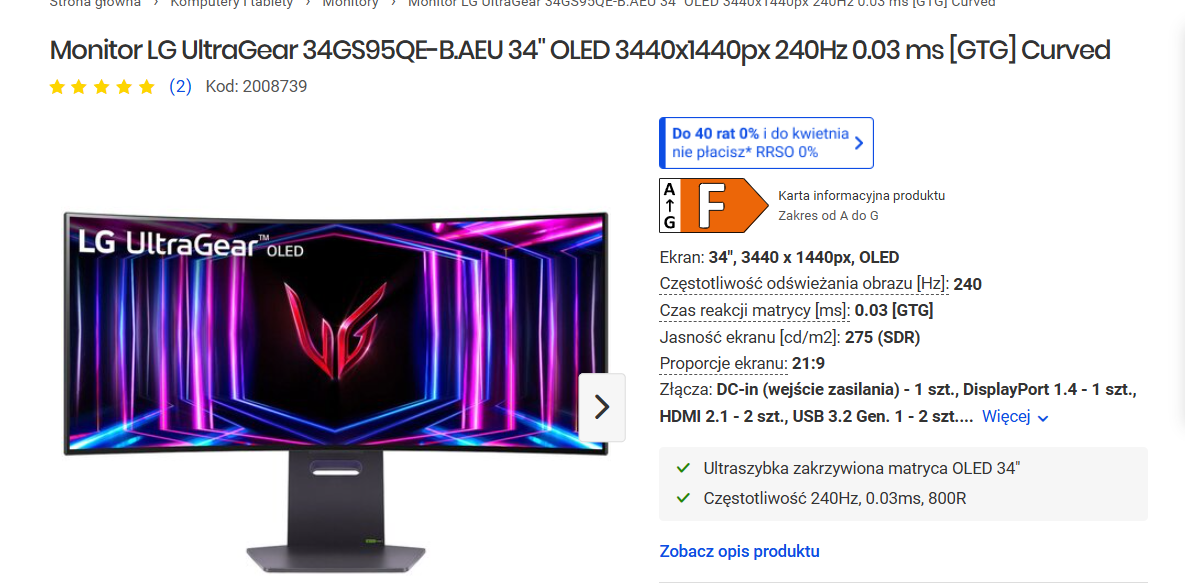Viewport: 1185px width, 583px height.
Task: Go to Komputery i tablety breadcrumb
Action: pyautogui.click(x=231, y=3)
